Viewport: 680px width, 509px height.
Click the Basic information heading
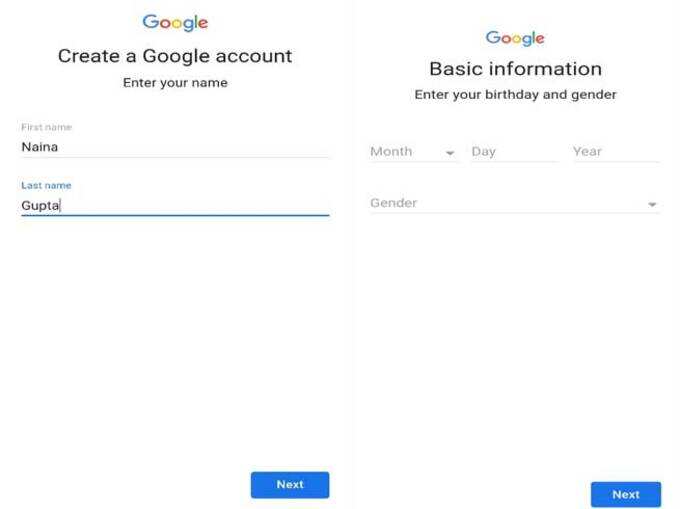tap(515, 69)
